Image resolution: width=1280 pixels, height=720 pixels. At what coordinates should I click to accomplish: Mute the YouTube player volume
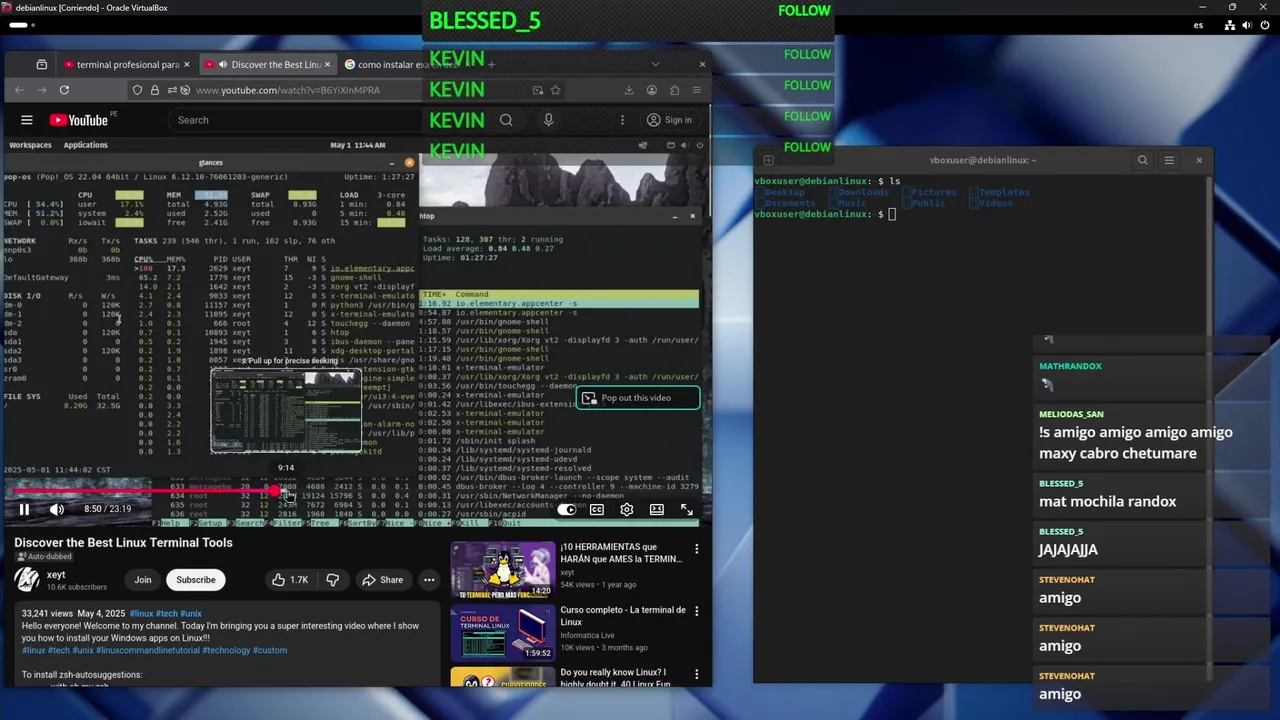point(57,509)
